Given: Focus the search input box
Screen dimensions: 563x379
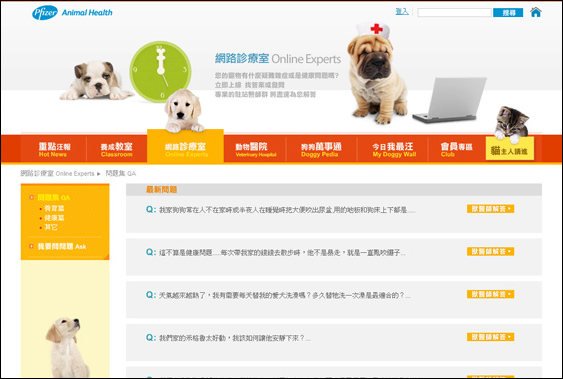Looking at the screenshot, I should [x=454, y=13].
